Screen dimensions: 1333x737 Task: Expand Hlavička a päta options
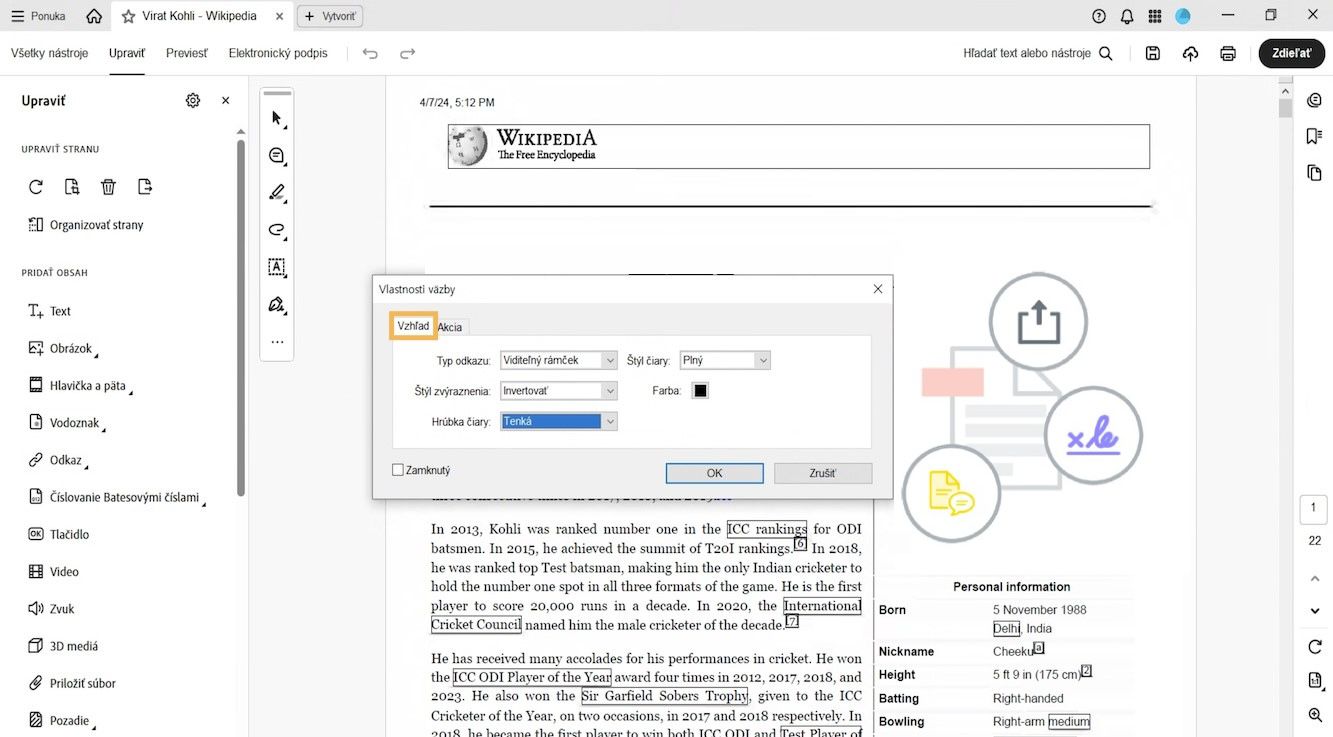click(80, 386)
